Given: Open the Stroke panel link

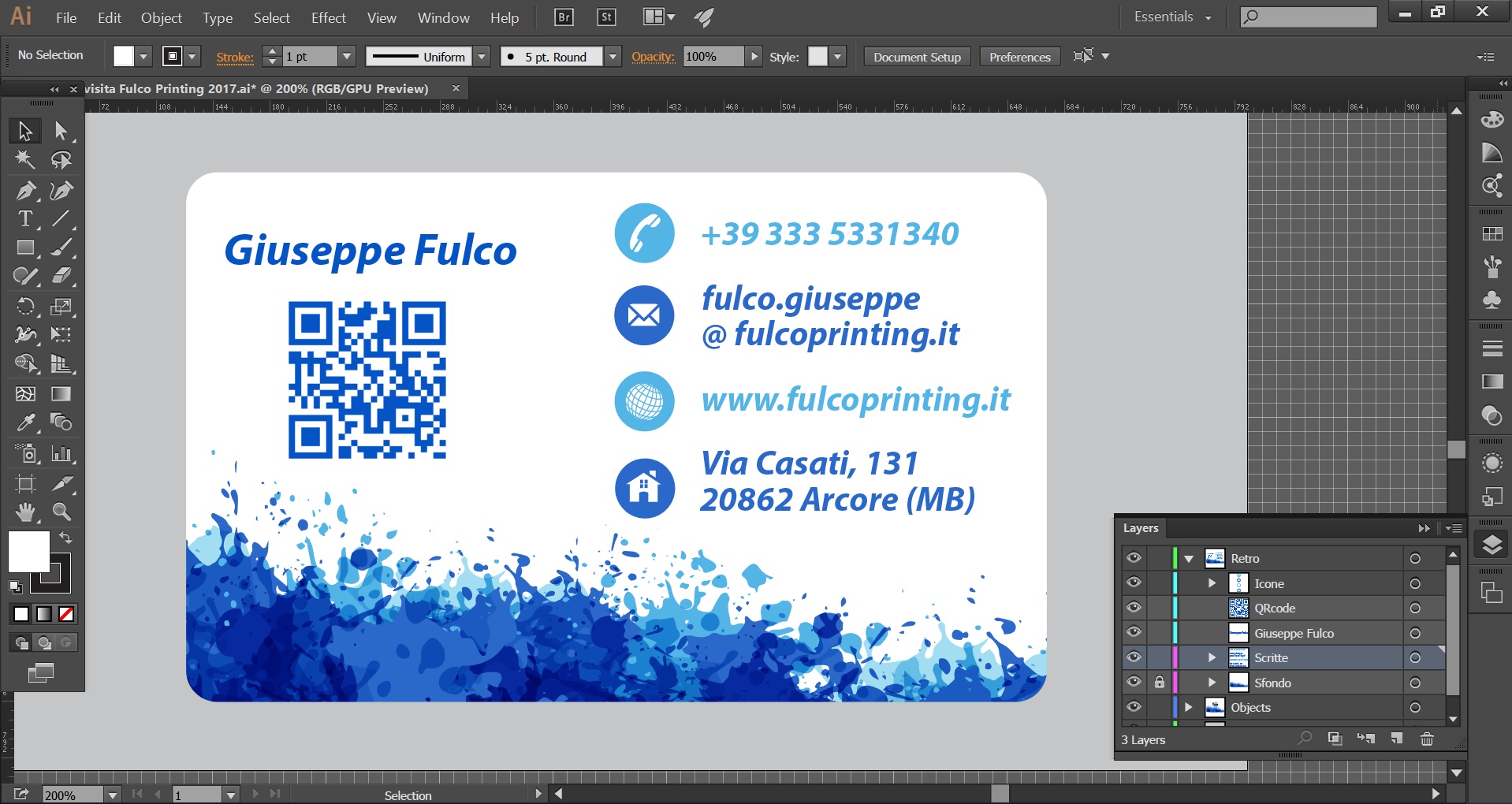Looking at the screenshot, I should (235, 57).
